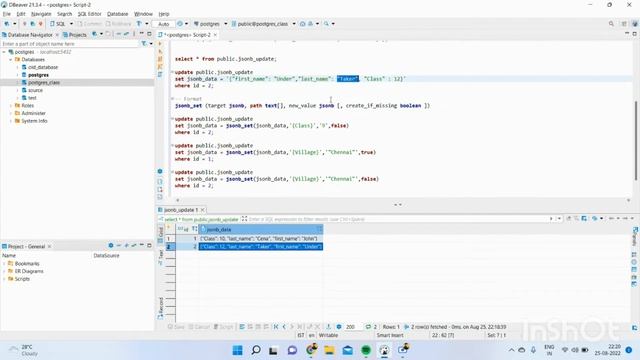640x360 pixels.
Task: Click the fetch size 200 field
Action: 353,327
